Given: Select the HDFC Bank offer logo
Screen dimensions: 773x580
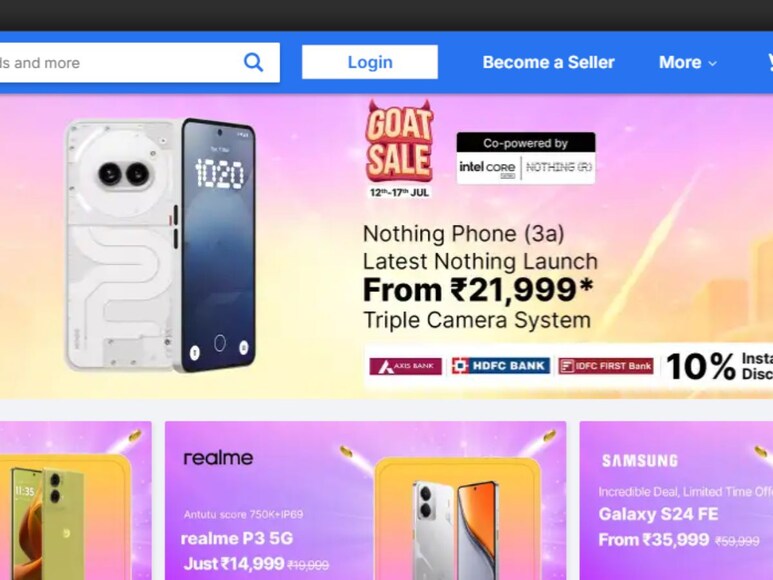Looking at the screenshot, I should [500, 366].
